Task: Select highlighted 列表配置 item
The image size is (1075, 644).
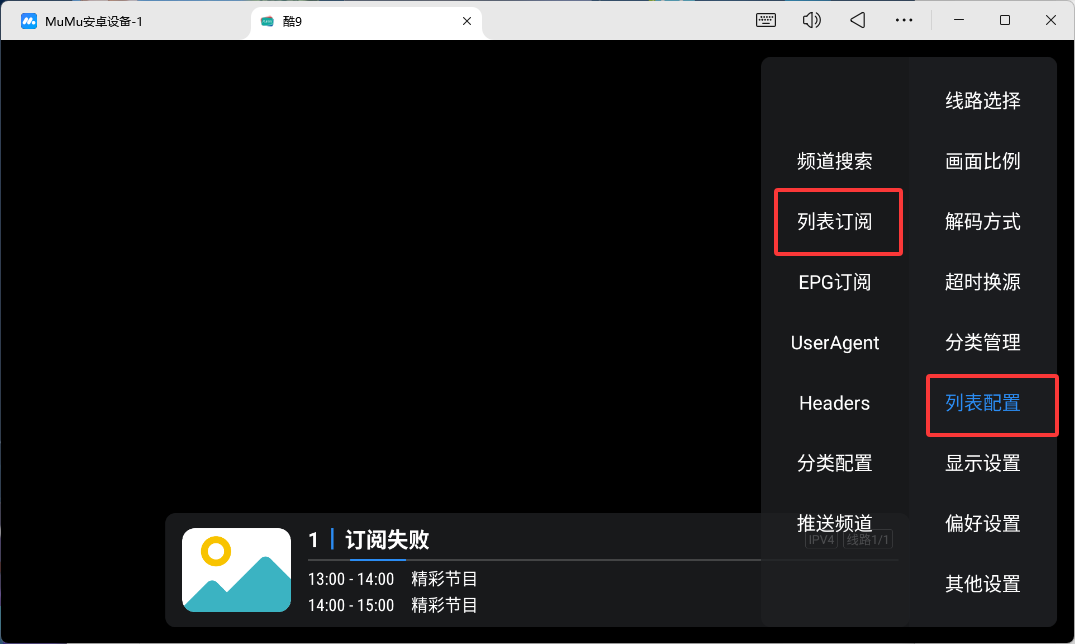Action: (982, 403)
